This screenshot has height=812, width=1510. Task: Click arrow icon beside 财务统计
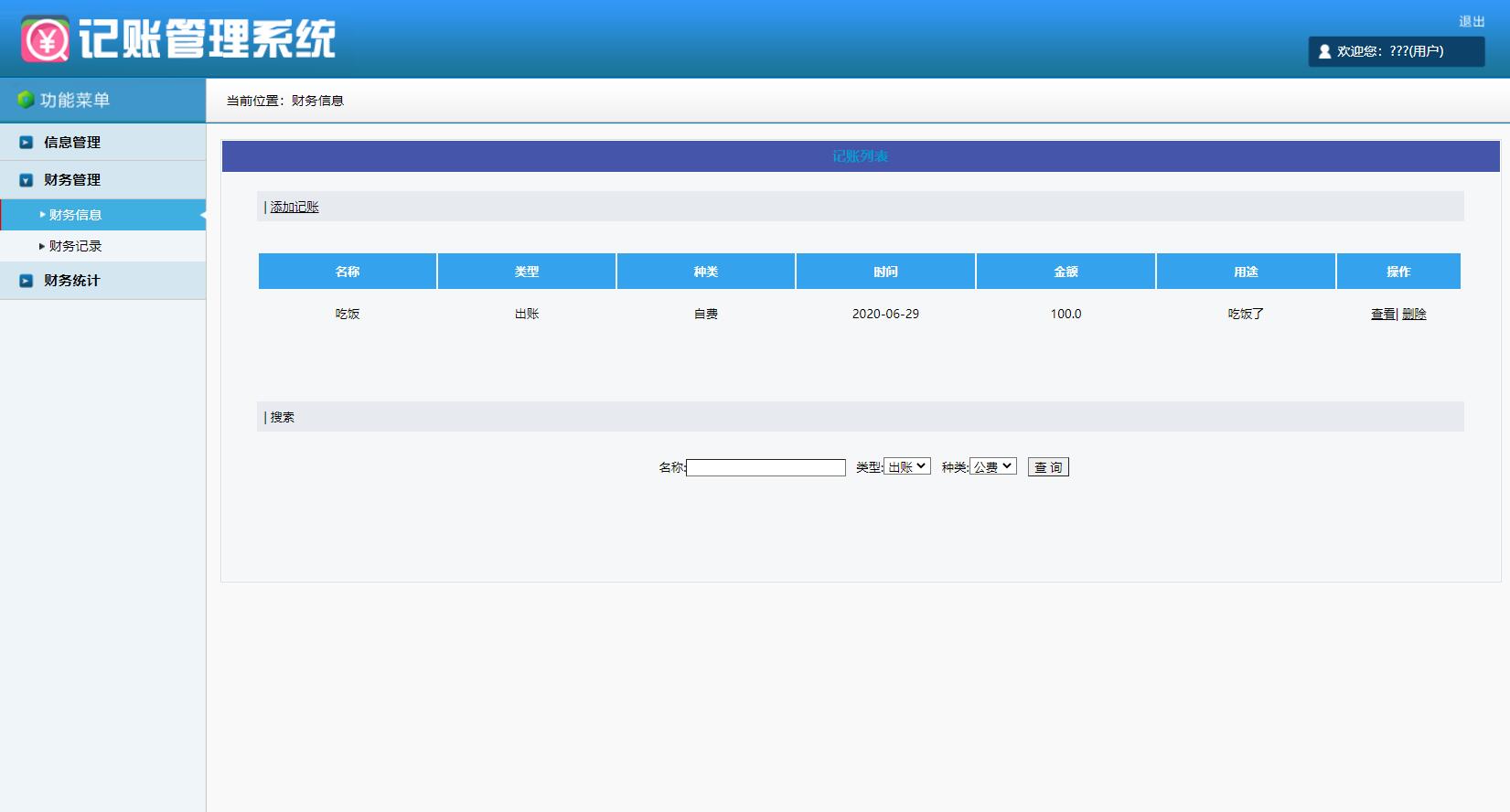27,281
